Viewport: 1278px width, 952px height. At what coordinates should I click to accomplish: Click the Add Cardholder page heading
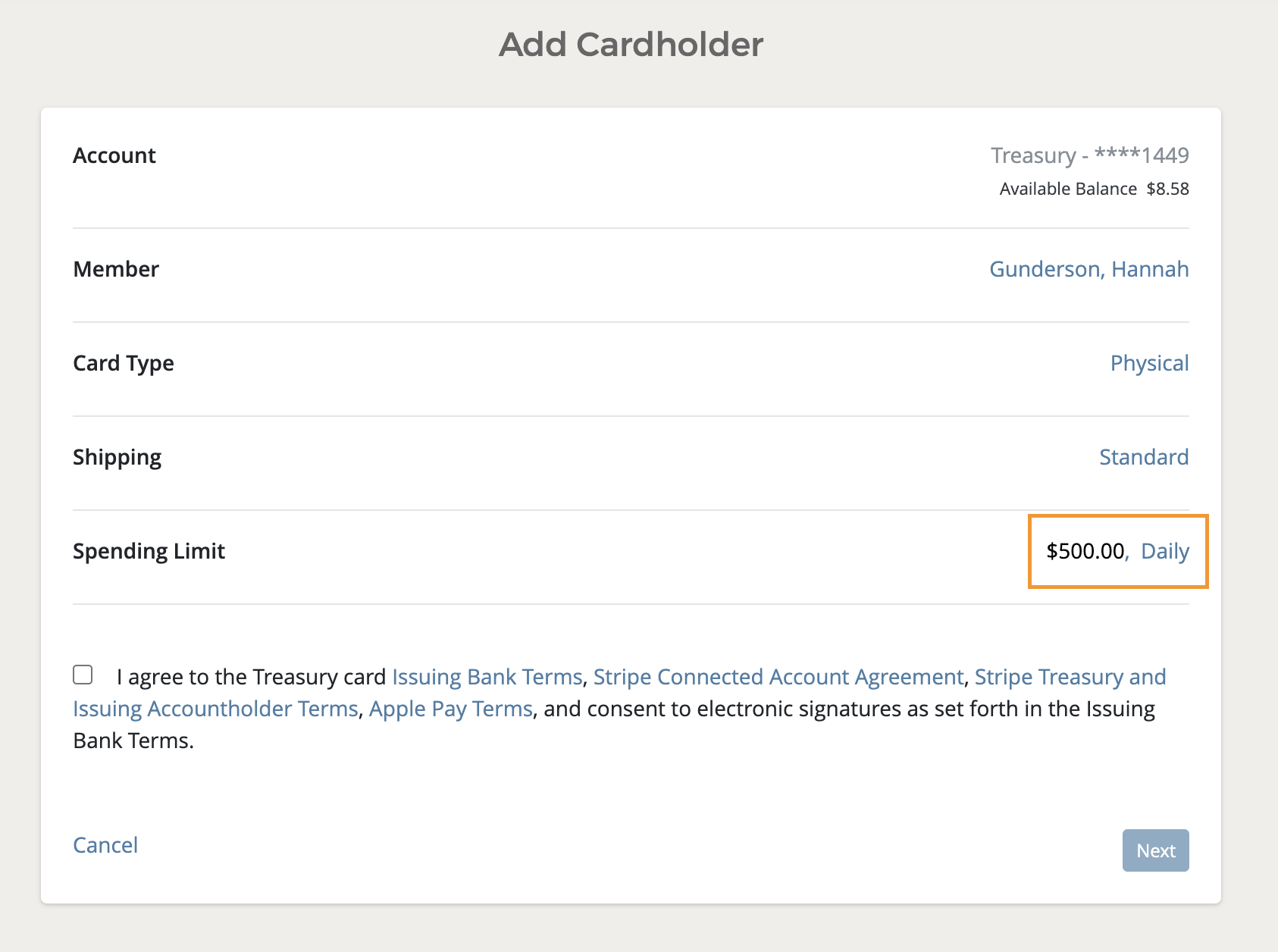(x=631, y=44)
